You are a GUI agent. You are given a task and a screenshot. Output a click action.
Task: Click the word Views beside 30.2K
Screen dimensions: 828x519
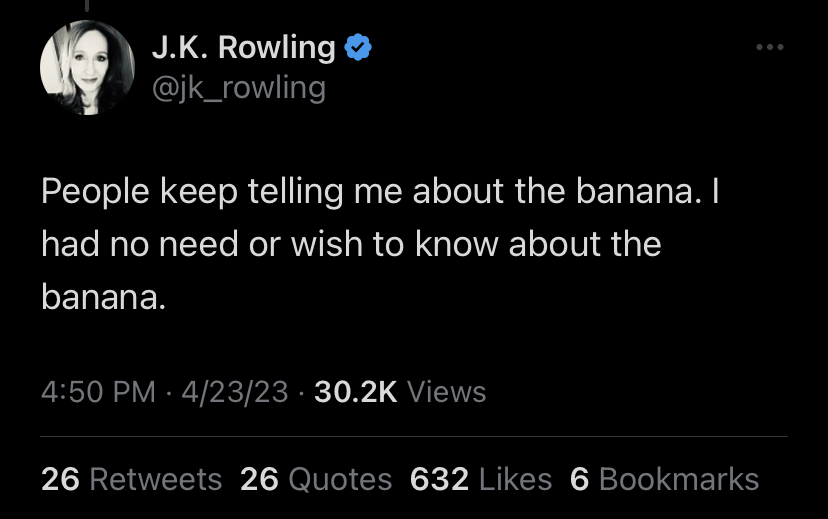click(447, 392)
